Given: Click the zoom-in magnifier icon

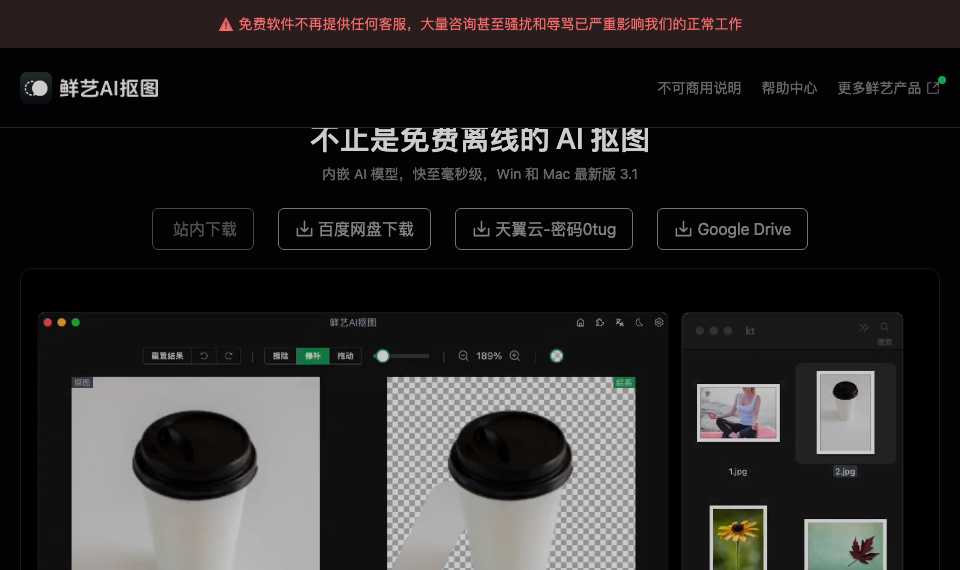Looking at the screenshot, I should point(515,356).
